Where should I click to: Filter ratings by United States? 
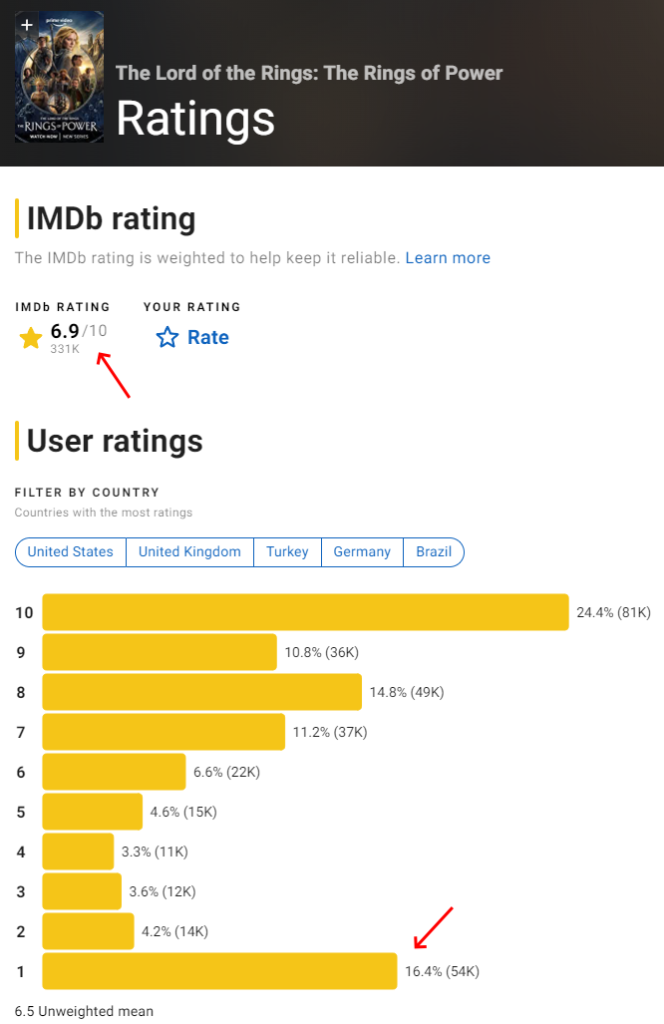(x=70, y=552)
